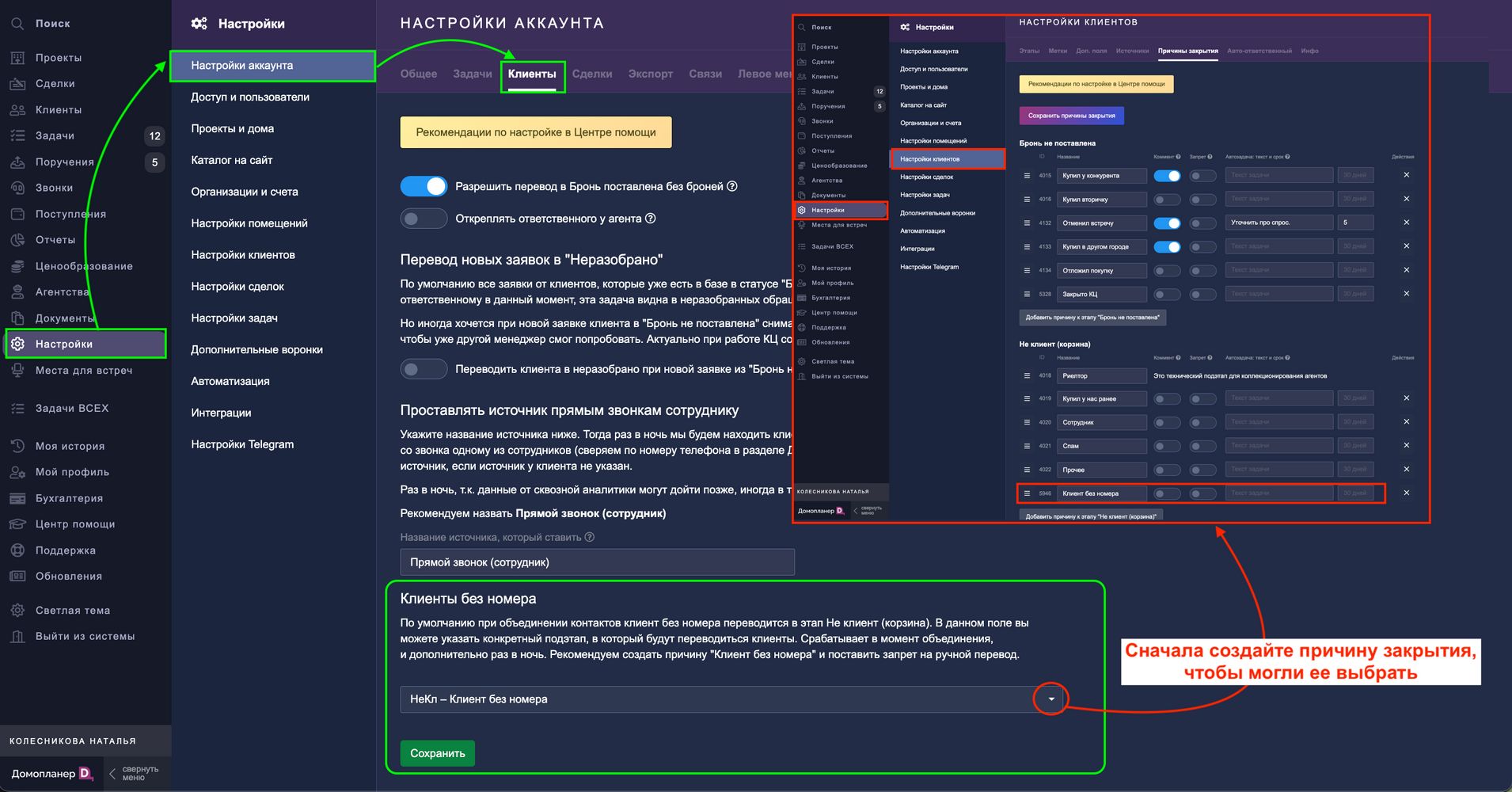Open Отчеты via the chart icon
Screen dimensions: 1512x792
click(17, 240)
